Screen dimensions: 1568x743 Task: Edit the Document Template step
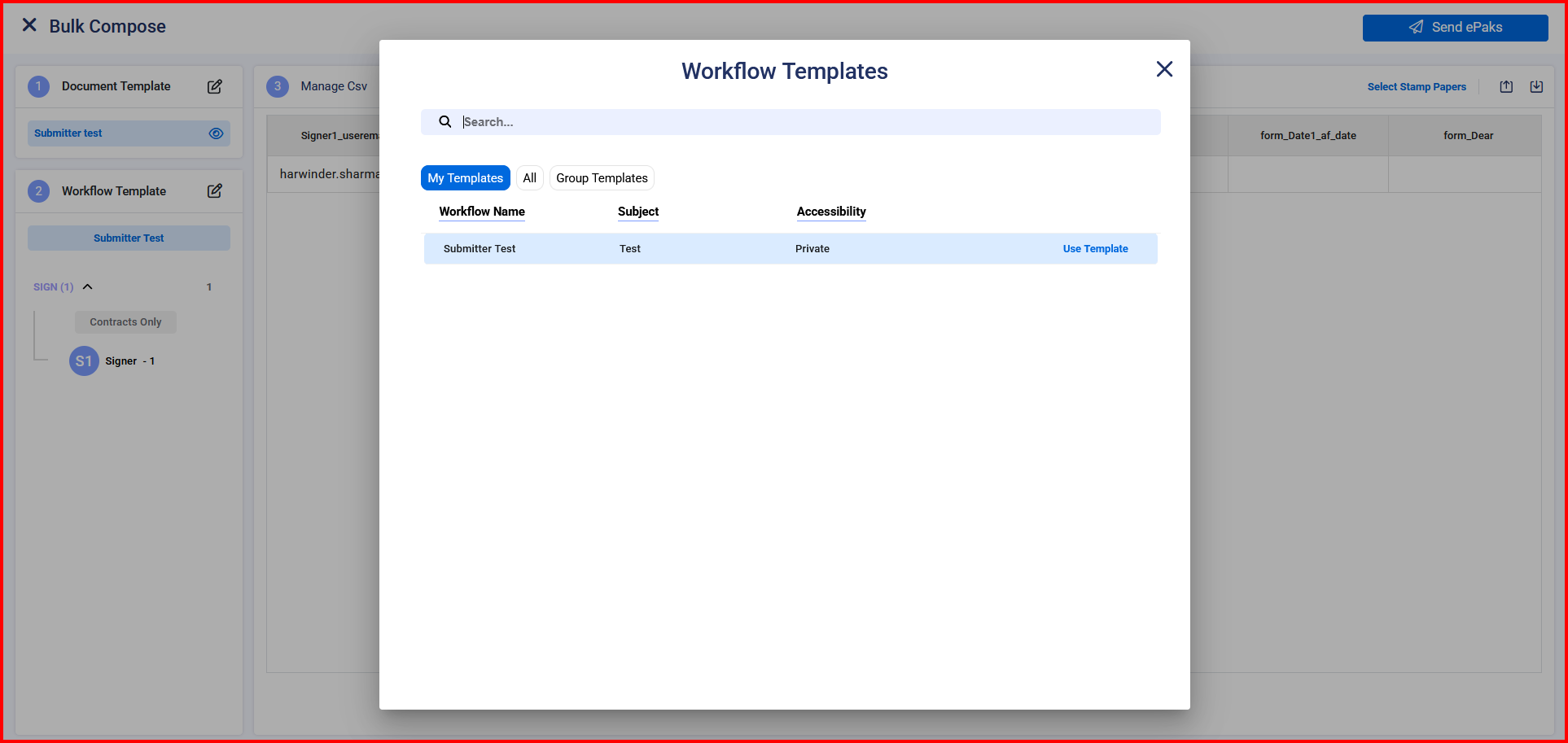(215, 86)
